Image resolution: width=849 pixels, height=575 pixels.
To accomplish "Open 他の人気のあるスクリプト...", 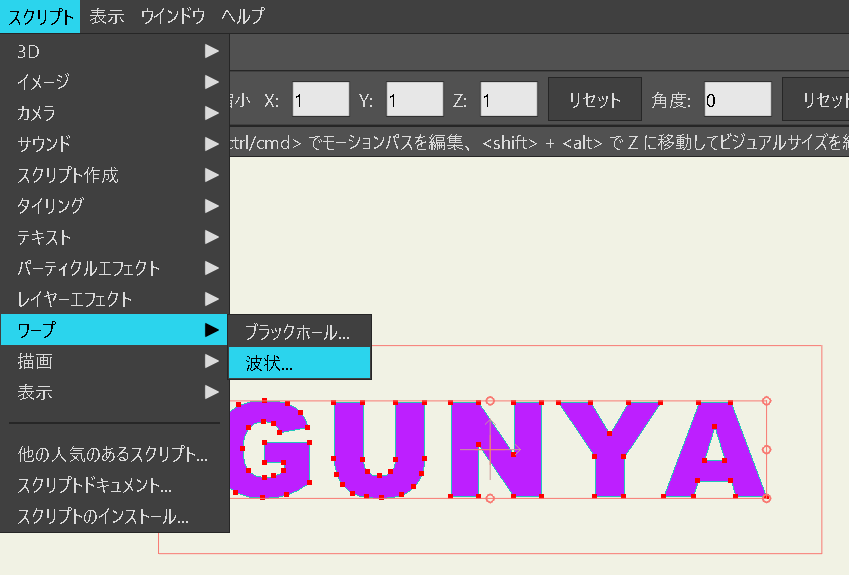I will [113, 455].
